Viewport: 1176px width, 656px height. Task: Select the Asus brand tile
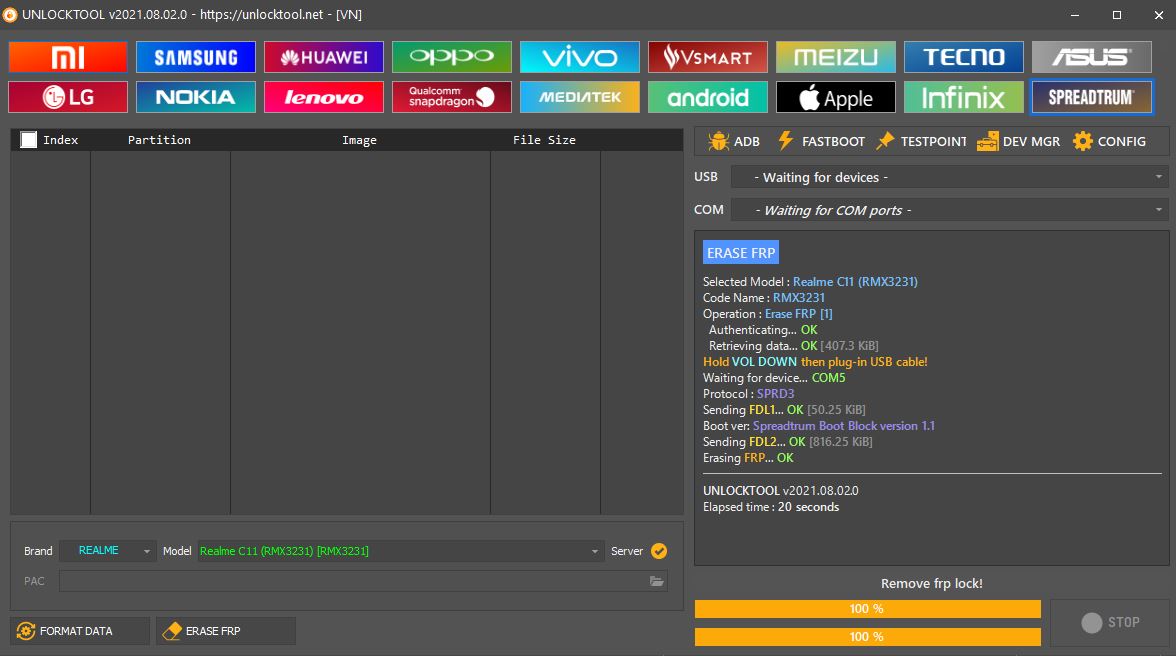[1092, 57]
